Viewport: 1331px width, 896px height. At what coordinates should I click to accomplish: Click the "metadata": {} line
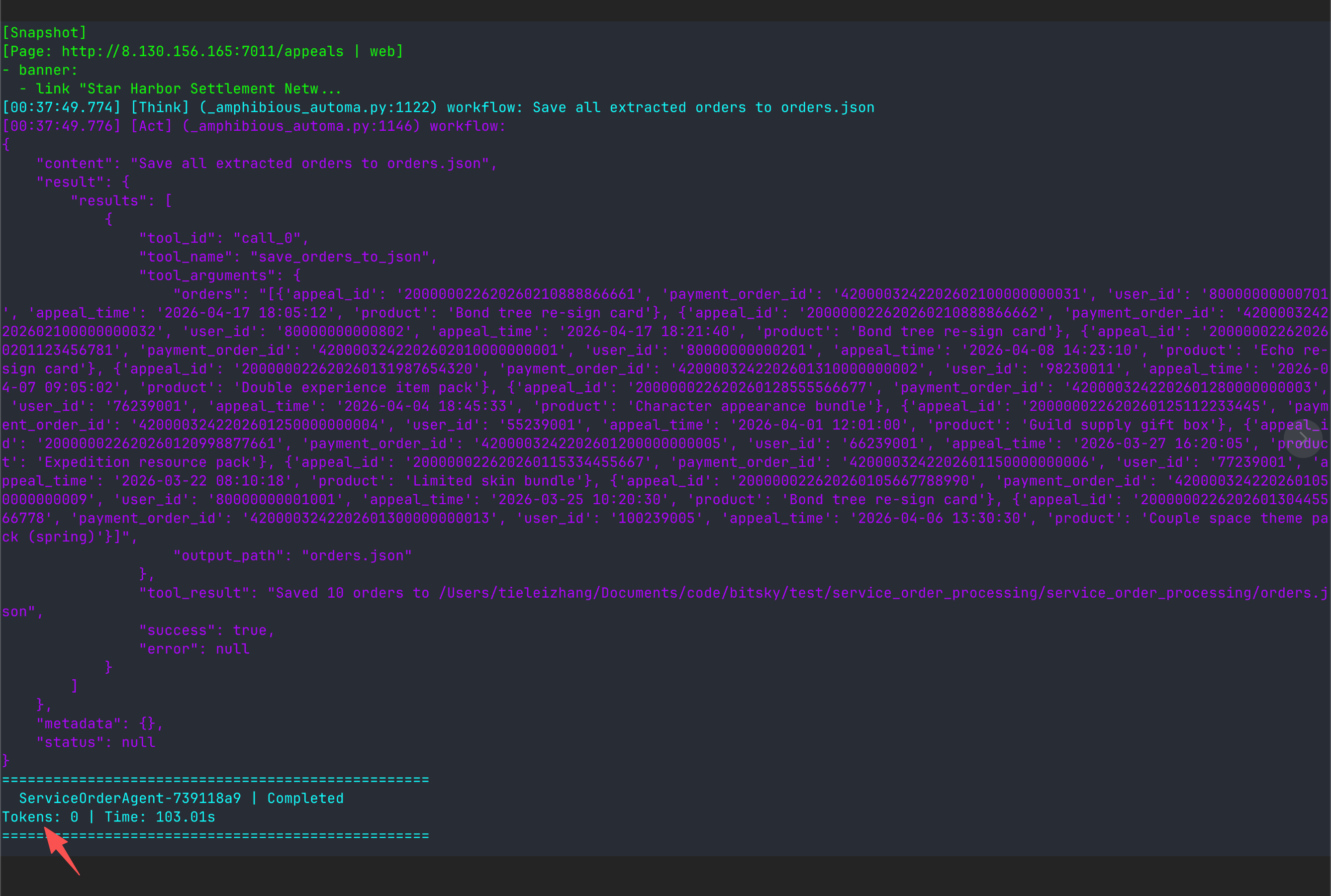(99, 724)
